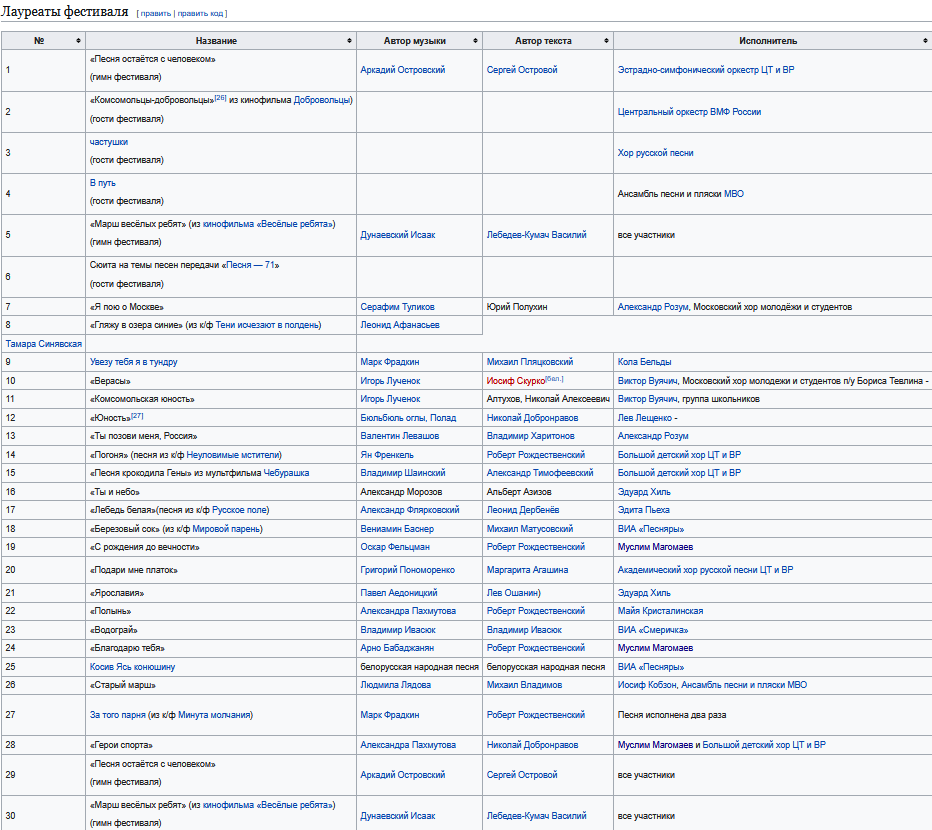Open Эдуард Хиль link in row 16
Viewport: 932px width, 830px height.
[644, 492]
